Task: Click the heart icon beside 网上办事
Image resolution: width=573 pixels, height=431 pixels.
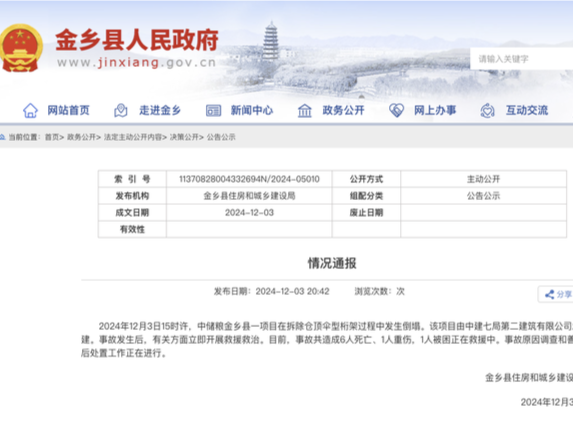Action: tap(396, 110)
